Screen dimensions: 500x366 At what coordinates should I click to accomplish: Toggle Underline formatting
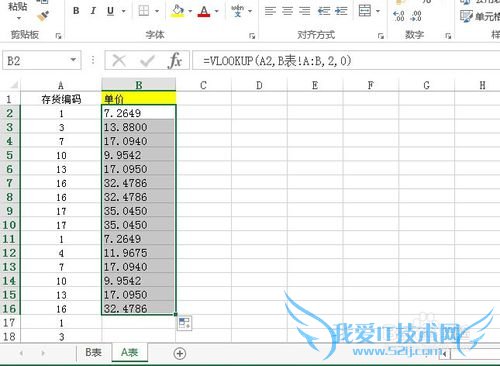[x=111, y=11]
